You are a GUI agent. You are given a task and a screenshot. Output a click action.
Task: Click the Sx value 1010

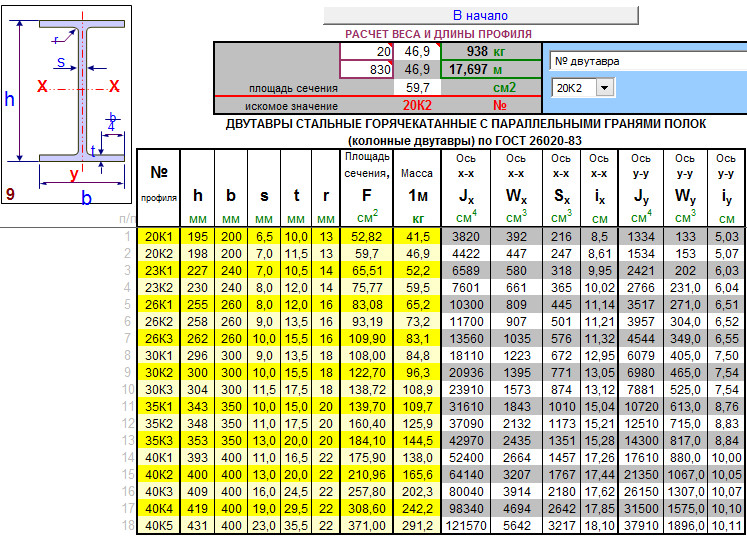[x=561, y=407]
